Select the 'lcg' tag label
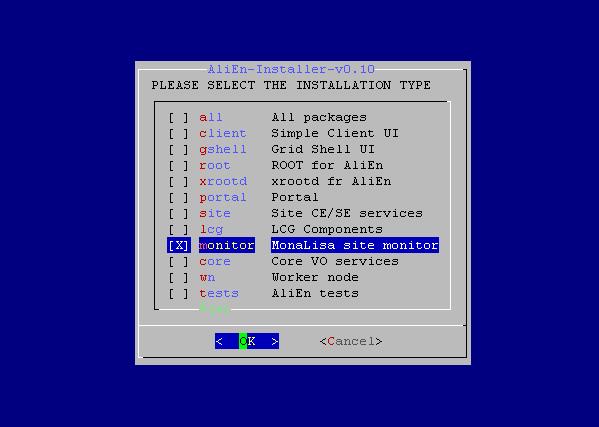Screen dimensions: 599x427 tap(211, 230)
